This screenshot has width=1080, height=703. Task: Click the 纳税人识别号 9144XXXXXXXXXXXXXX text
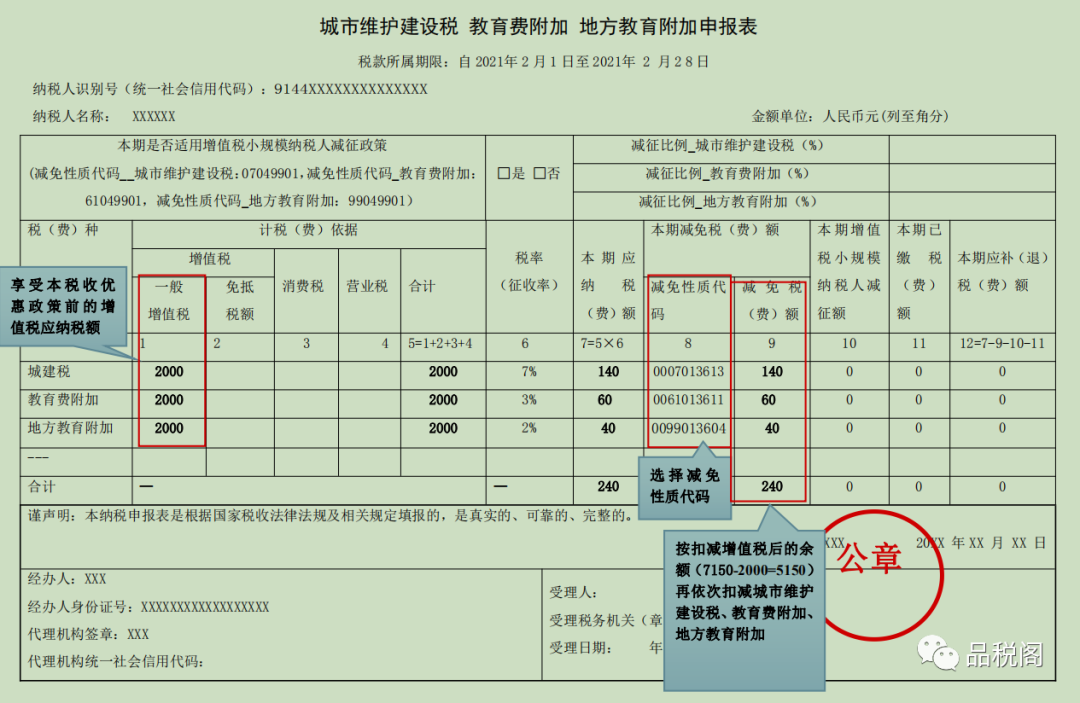230,90
